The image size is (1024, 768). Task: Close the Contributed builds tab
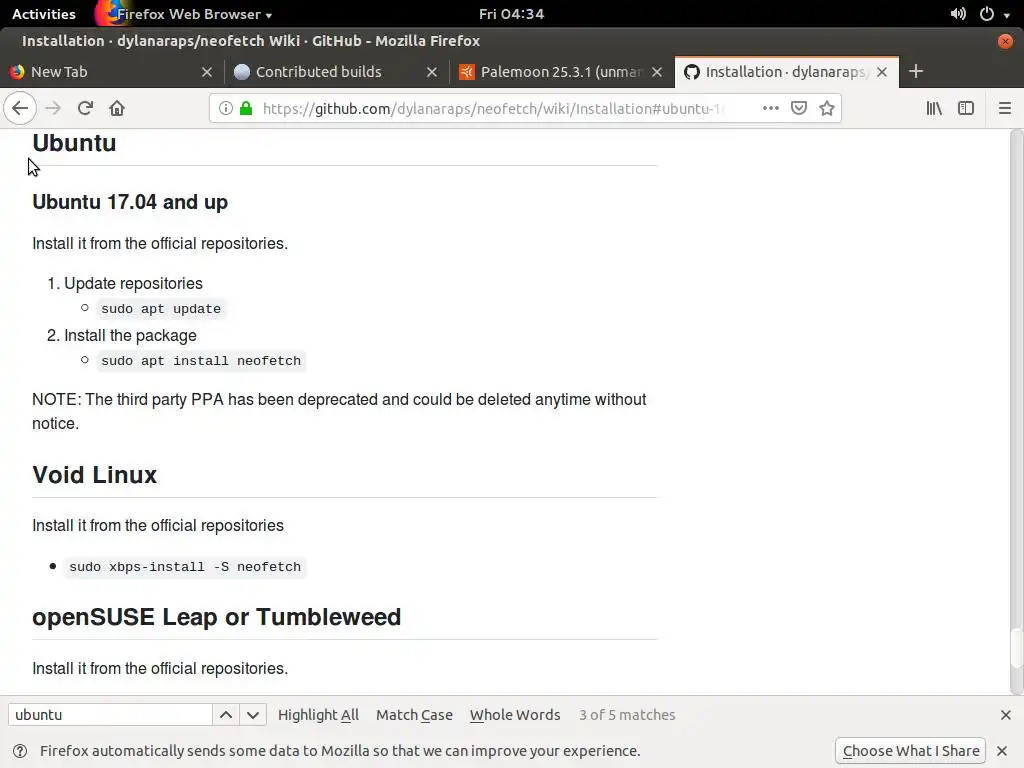pyautogui.click(x=432, y=72)
